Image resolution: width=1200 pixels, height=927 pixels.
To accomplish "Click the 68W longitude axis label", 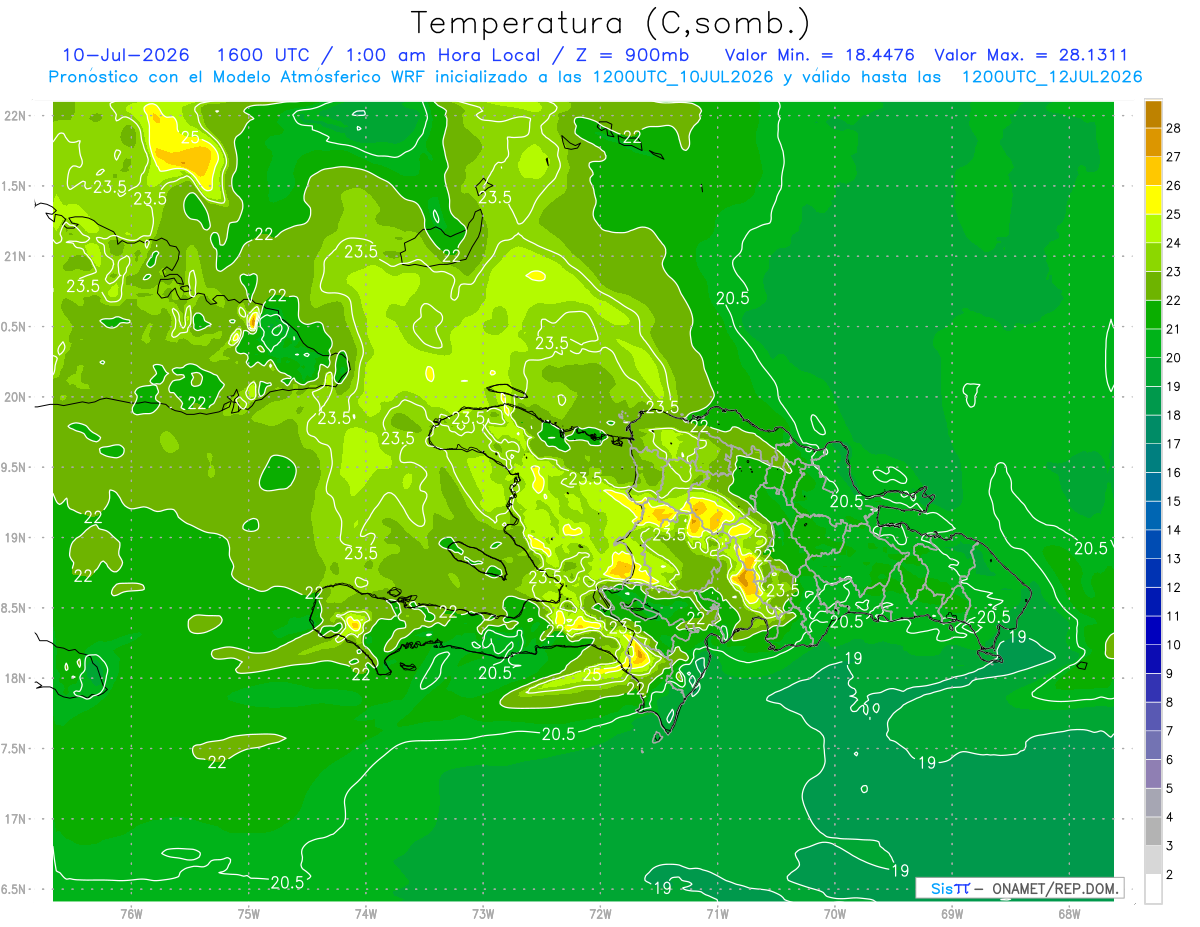I will coord(1069,914).
